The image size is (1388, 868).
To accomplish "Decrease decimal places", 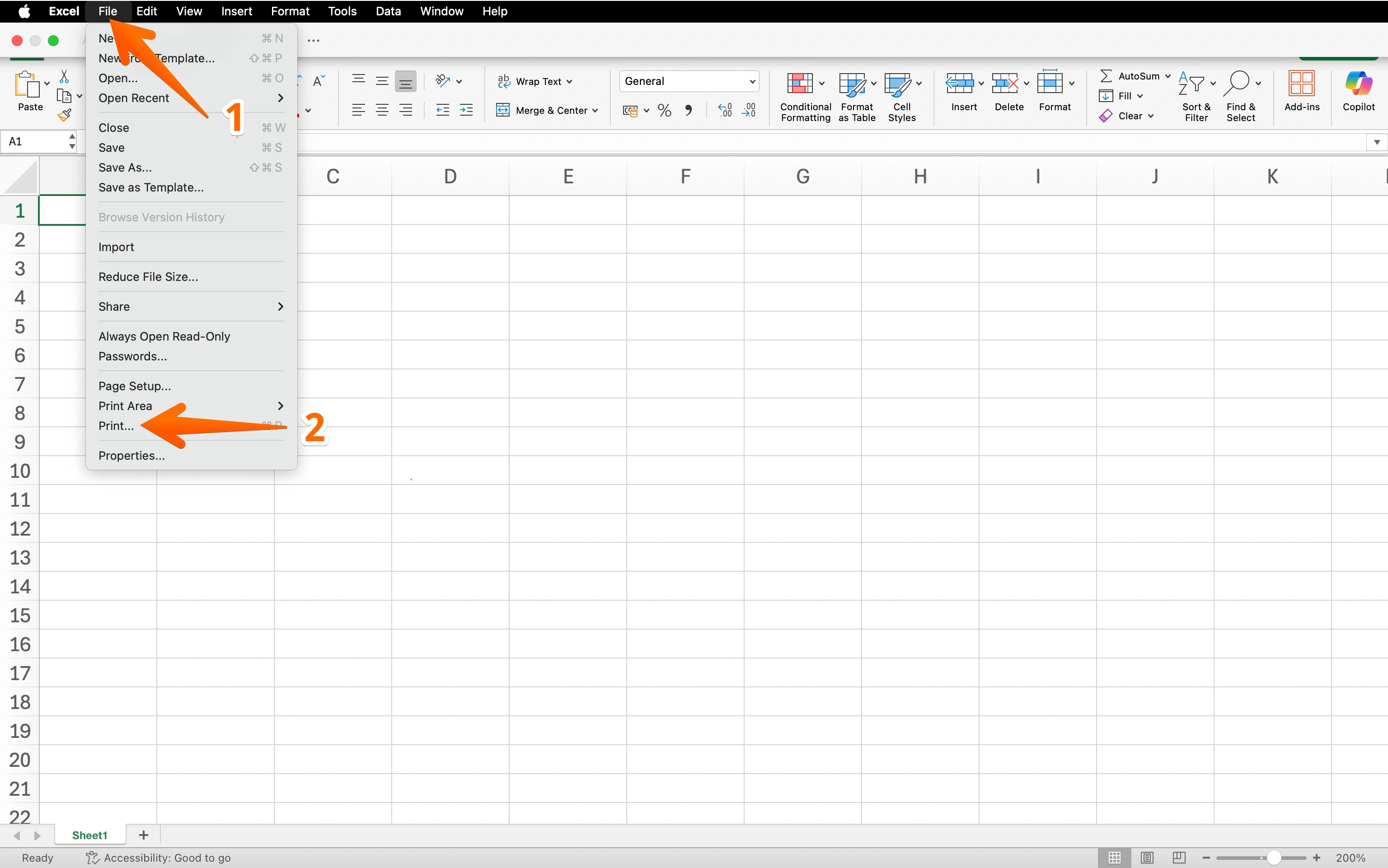I will (x=748, y=110).
